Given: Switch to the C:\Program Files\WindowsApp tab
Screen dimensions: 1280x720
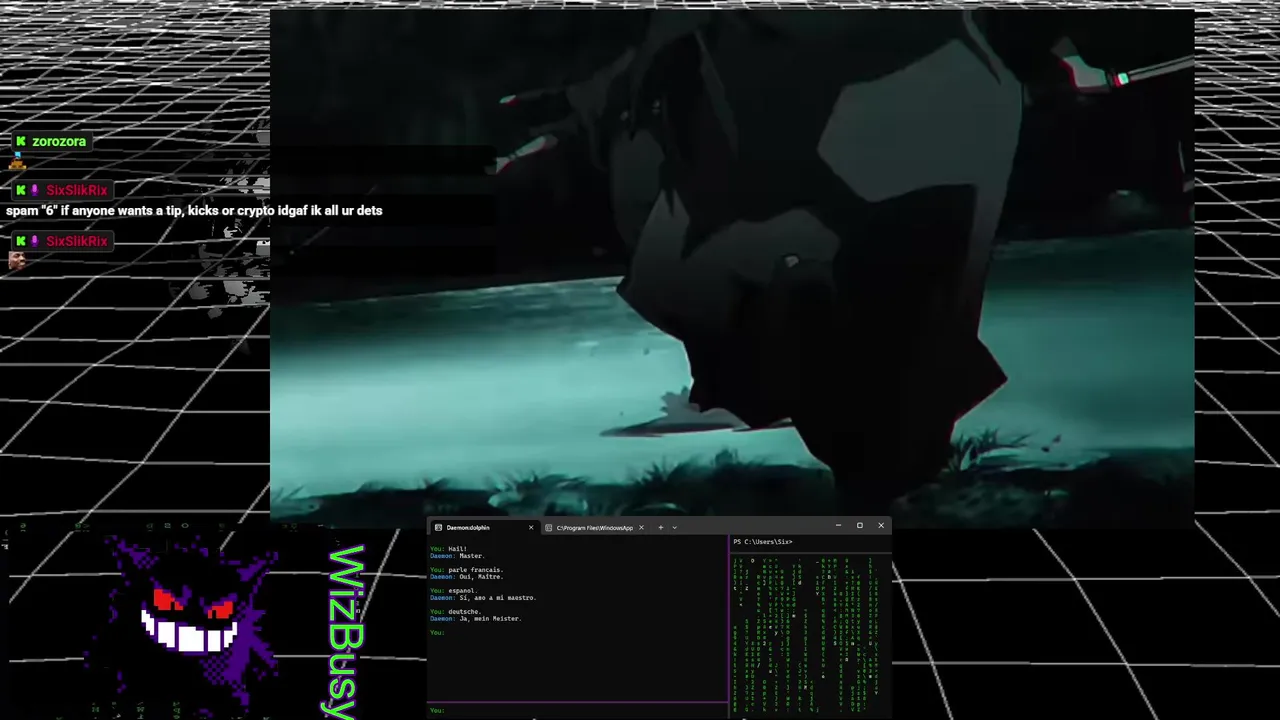Looking at the screenshot, I should 594,527.
